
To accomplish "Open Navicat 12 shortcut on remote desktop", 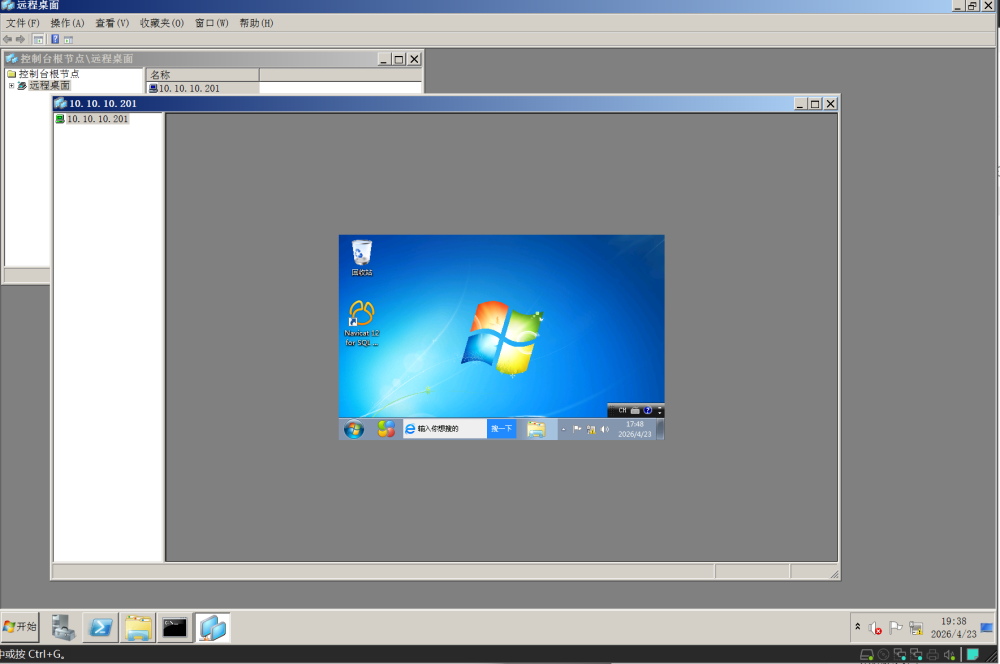I will coord(361,316).
